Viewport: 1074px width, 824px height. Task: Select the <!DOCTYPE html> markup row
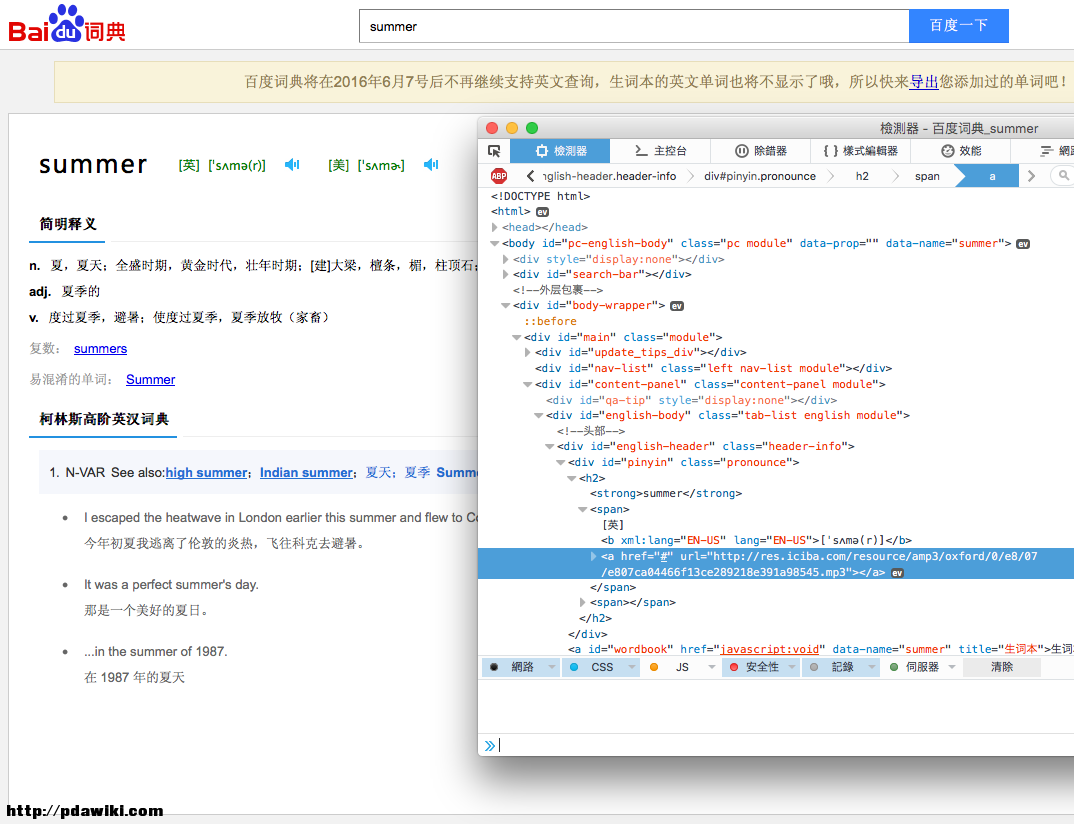coord(540,197)
